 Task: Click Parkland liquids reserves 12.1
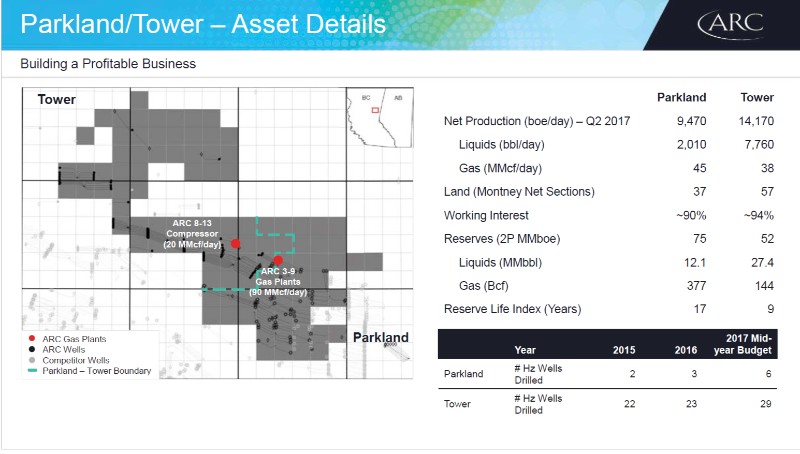[x=695, y=263]
